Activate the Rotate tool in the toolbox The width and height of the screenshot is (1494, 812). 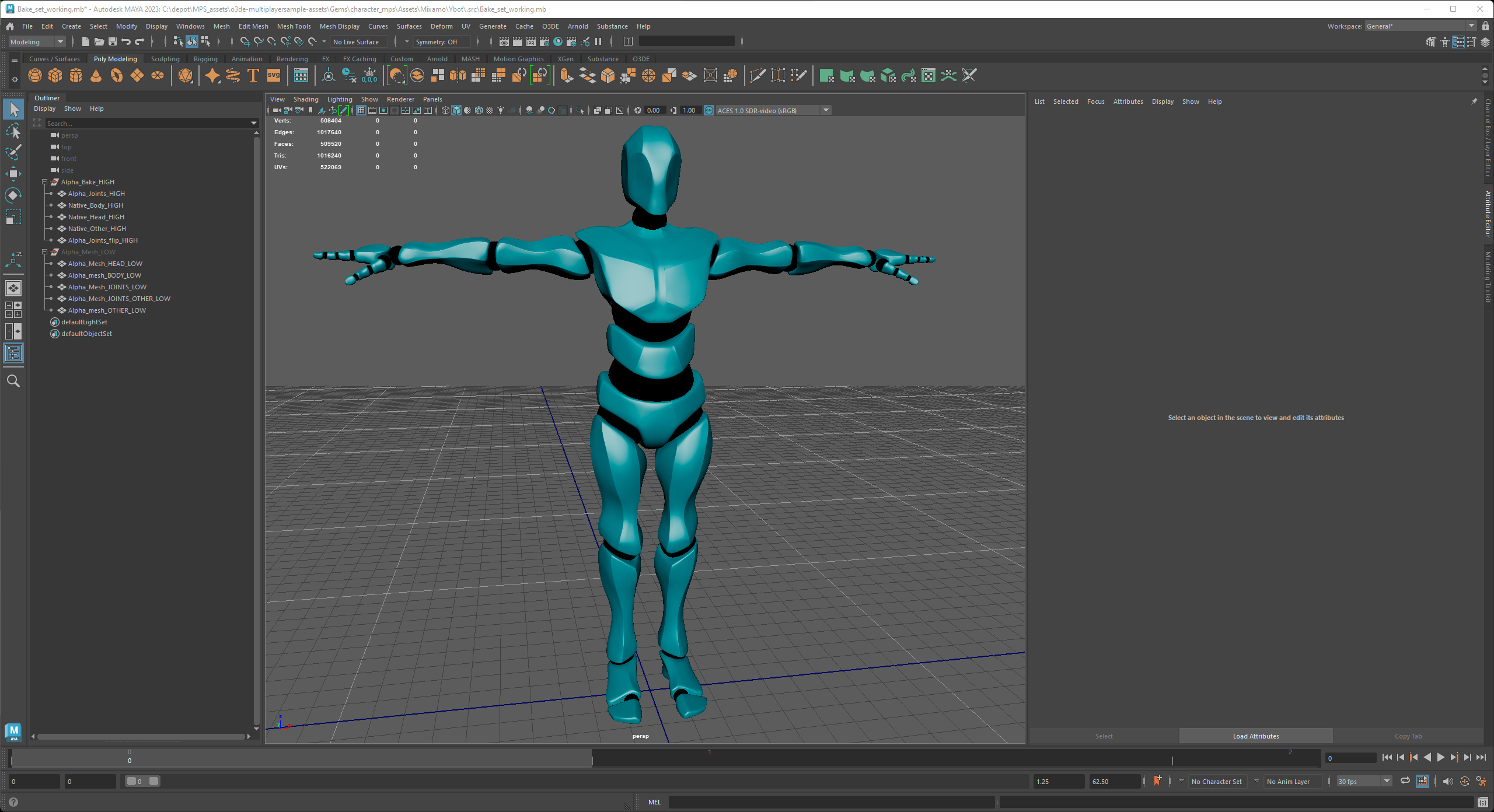pyautogui.click(x=13, y=195)
